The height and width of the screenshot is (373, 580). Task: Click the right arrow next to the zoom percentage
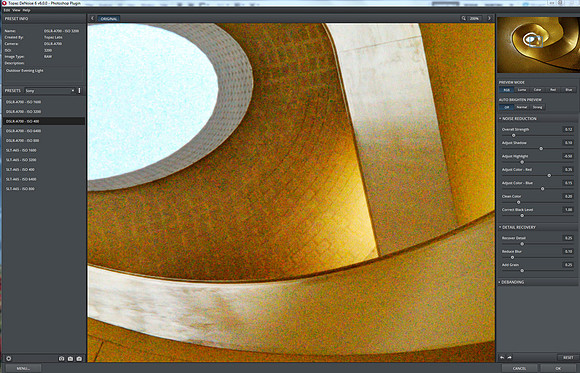pos(489,19)
